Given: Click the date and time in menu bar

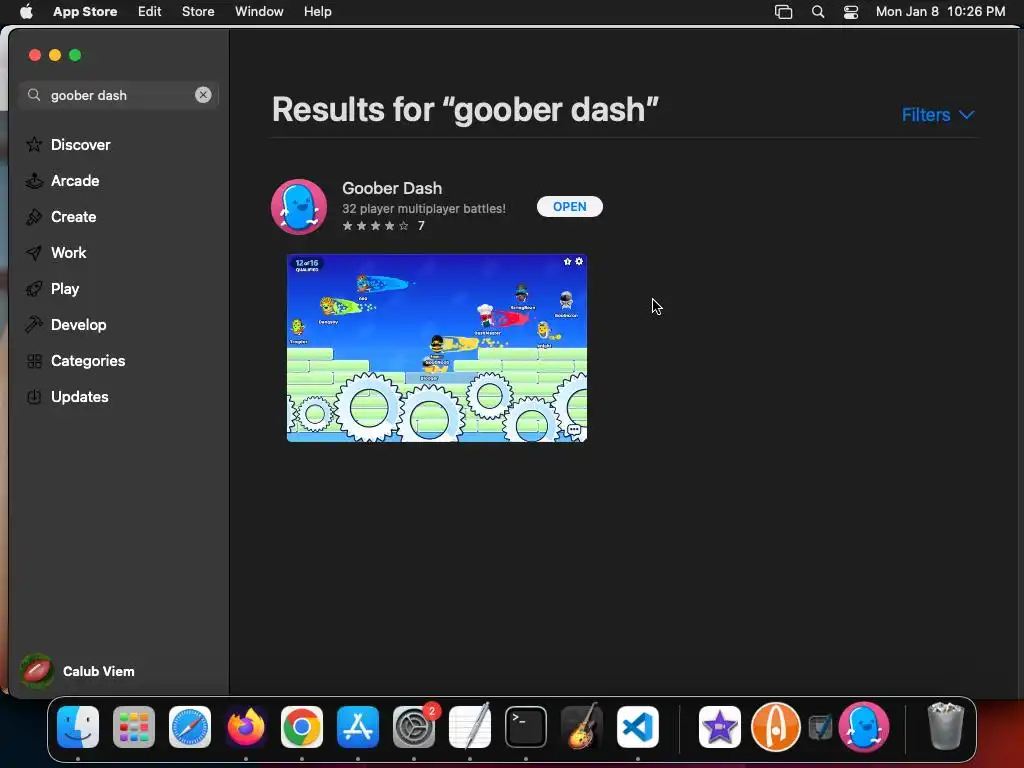Looking at the screenshot, I should [x=940, y=11].
